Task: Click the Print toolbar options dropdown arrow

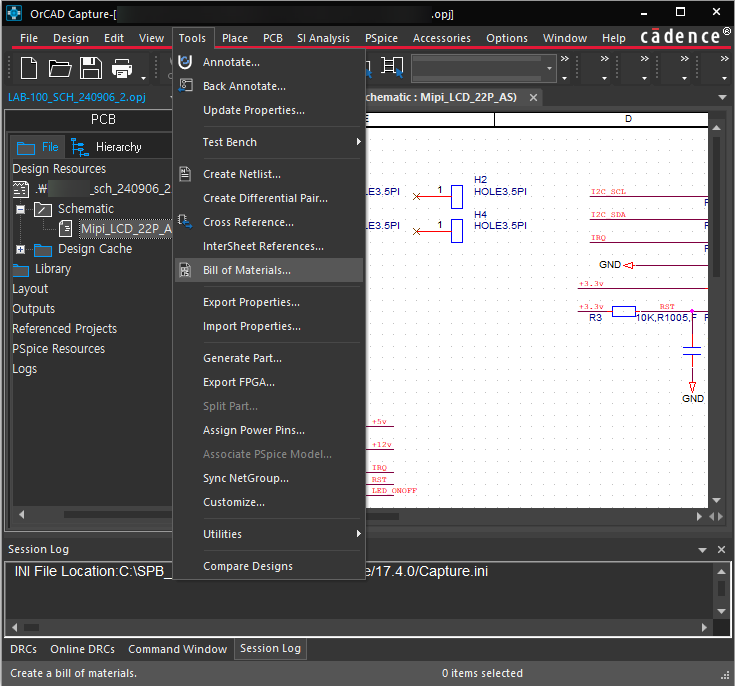Action: click(143, 78)
